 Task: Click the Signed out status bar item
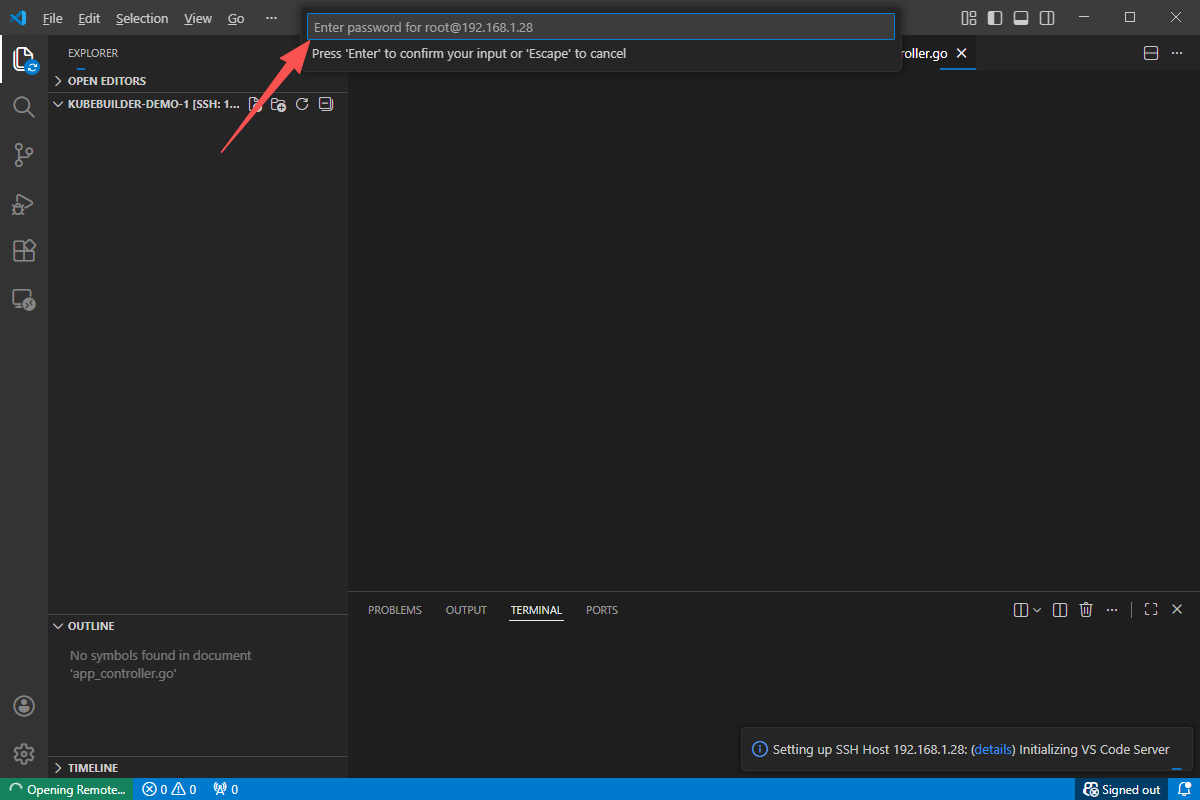tap(1122, 789)
